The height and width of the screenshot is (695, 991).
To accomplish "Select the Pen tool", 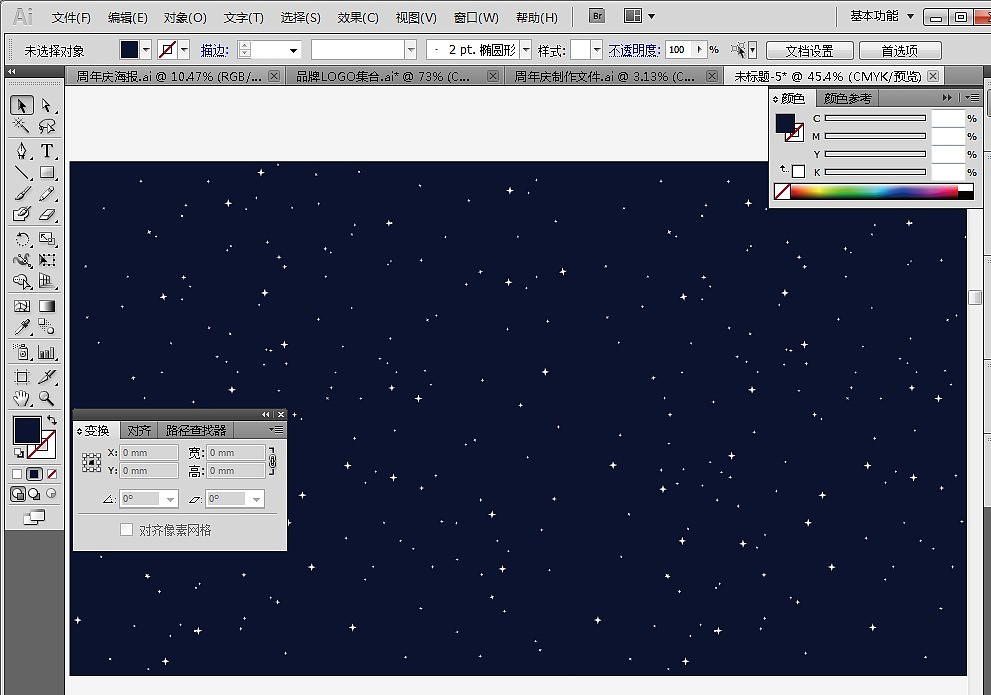I will pyautogui.click(x=21, y=151).
